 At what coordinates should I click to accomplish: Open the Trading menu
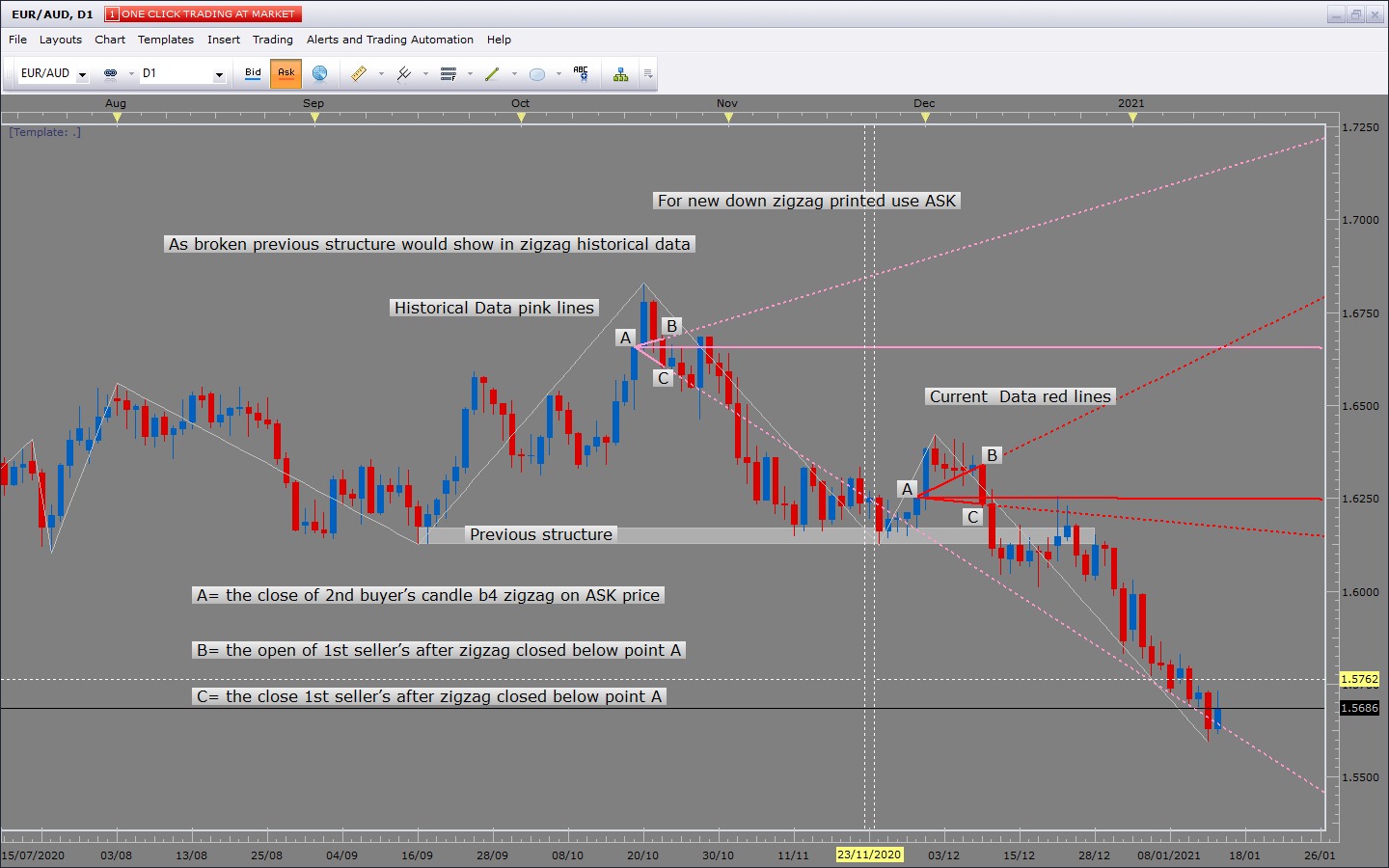tap(273, 40)
